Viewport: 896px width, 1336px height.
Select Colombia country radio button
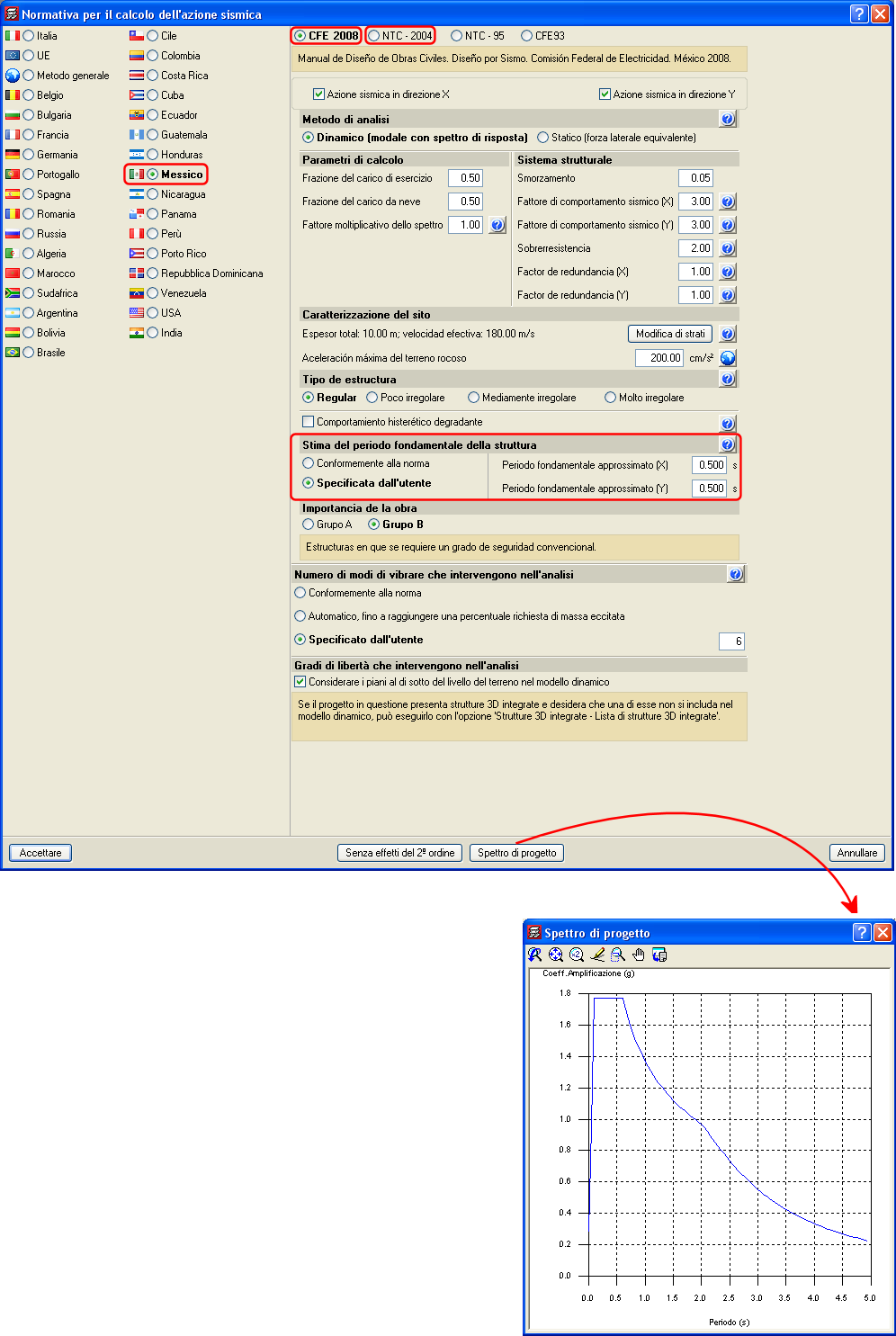[x=153, y=56]
